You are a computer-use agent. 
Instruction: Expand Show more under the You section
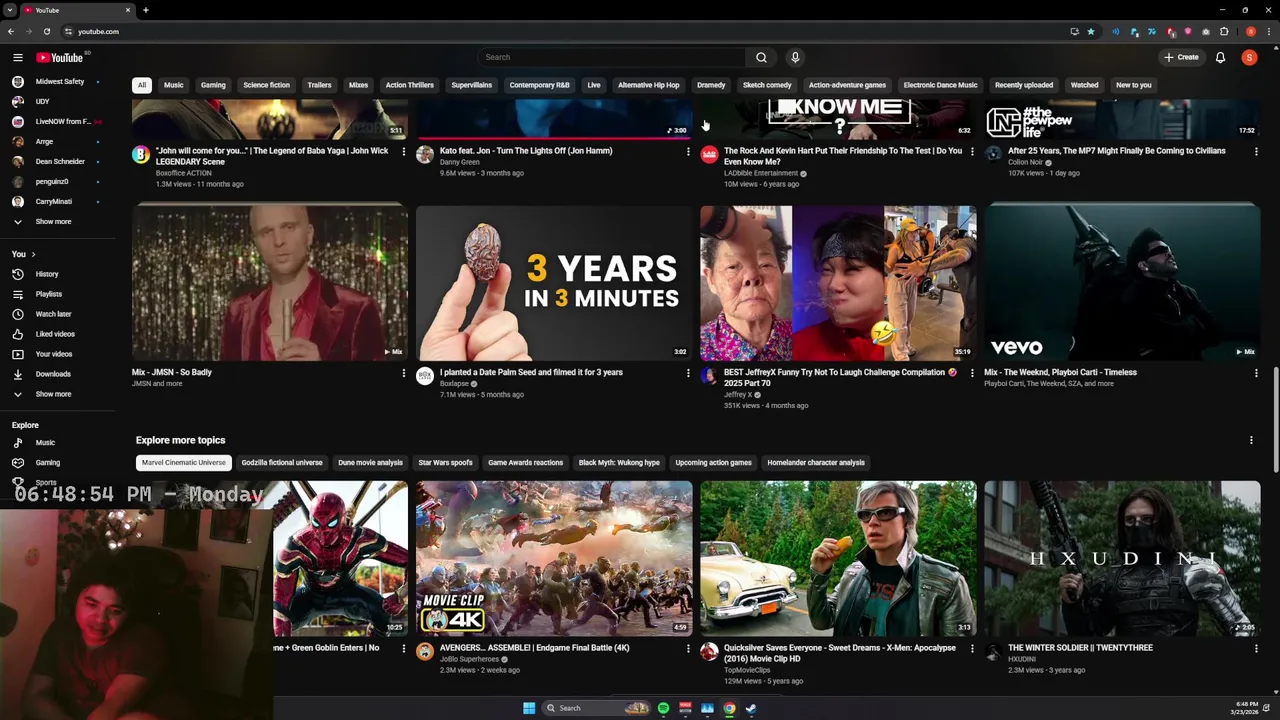coord(53,394)
